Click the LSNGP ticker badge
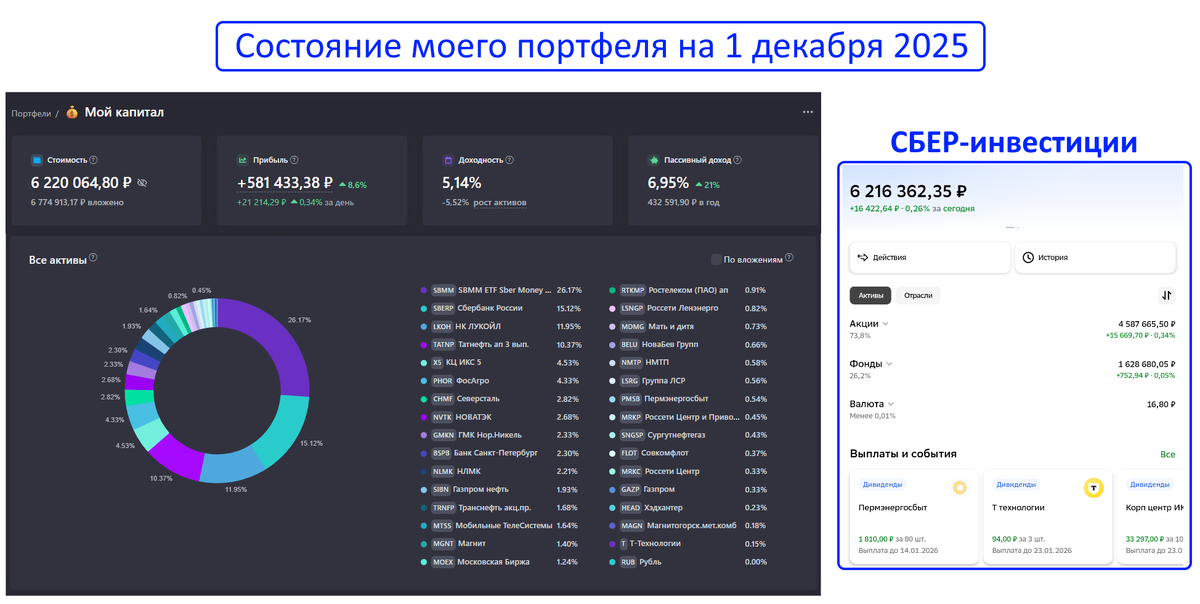The image size is (1200, 604). click(x=633, y=308)
